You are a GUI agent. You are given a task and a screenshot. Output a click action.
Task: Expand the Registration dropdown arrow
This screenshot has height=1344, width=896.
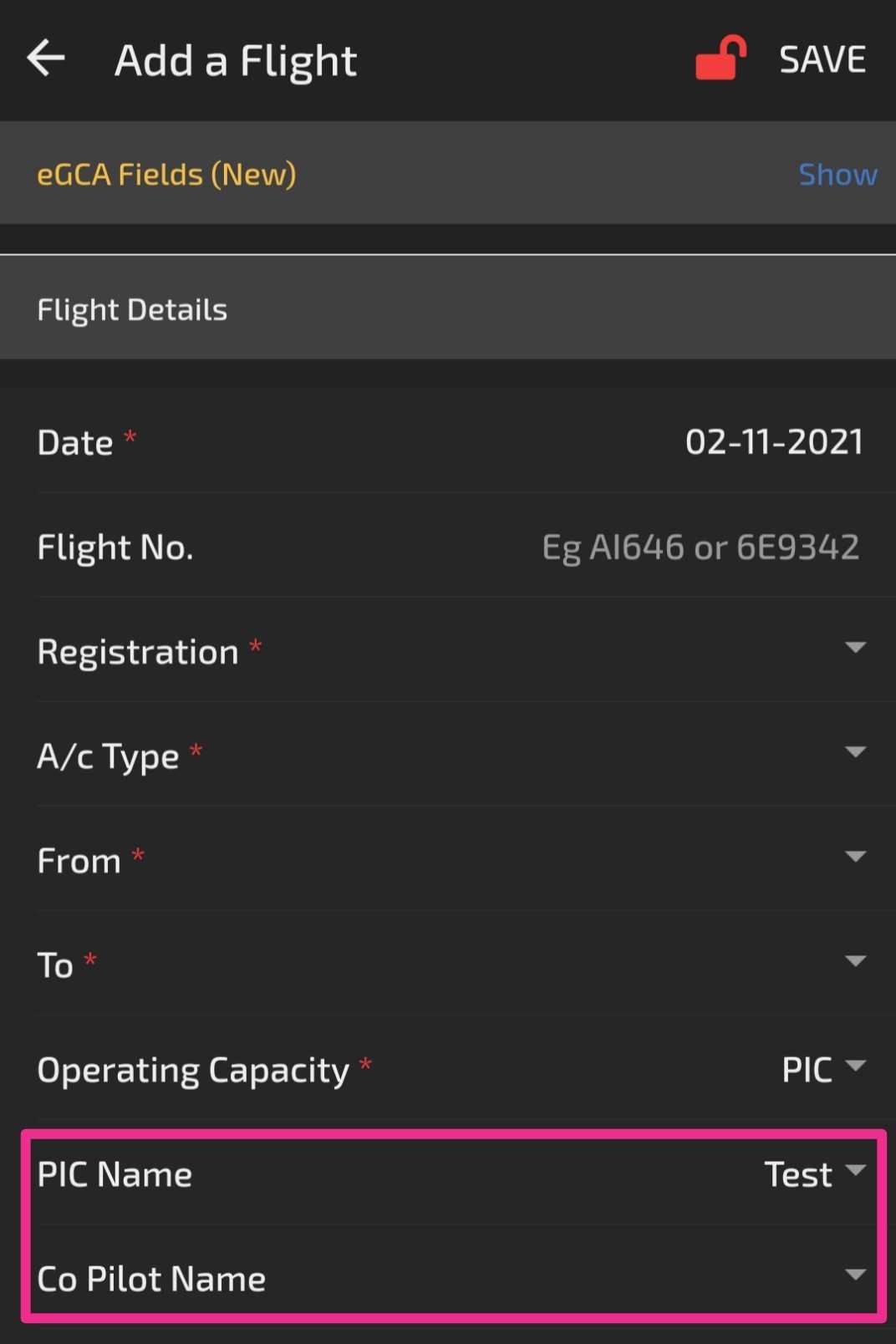(855, 648)
